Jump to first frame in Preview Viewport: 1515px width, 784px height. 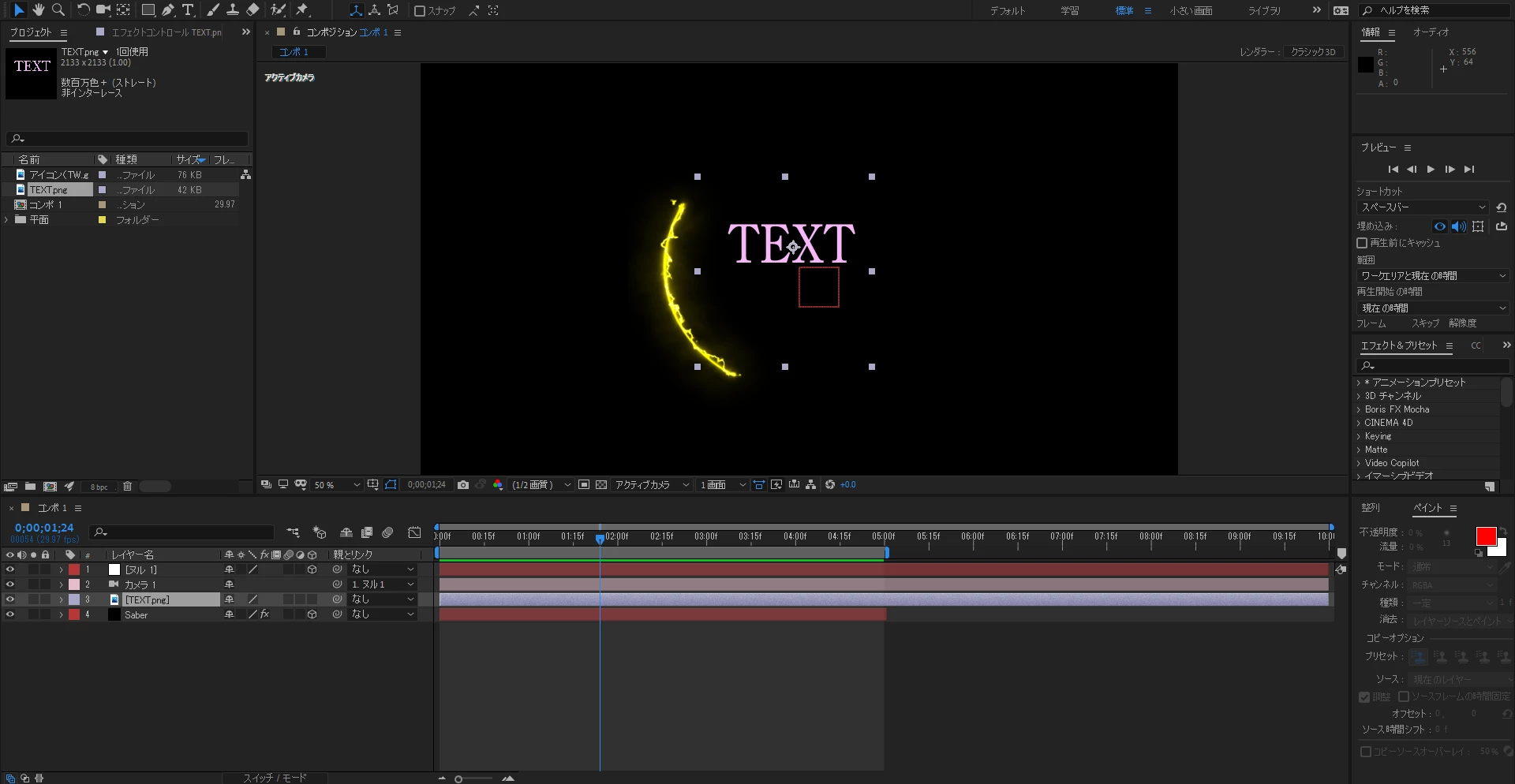(x=1393, y=170)
